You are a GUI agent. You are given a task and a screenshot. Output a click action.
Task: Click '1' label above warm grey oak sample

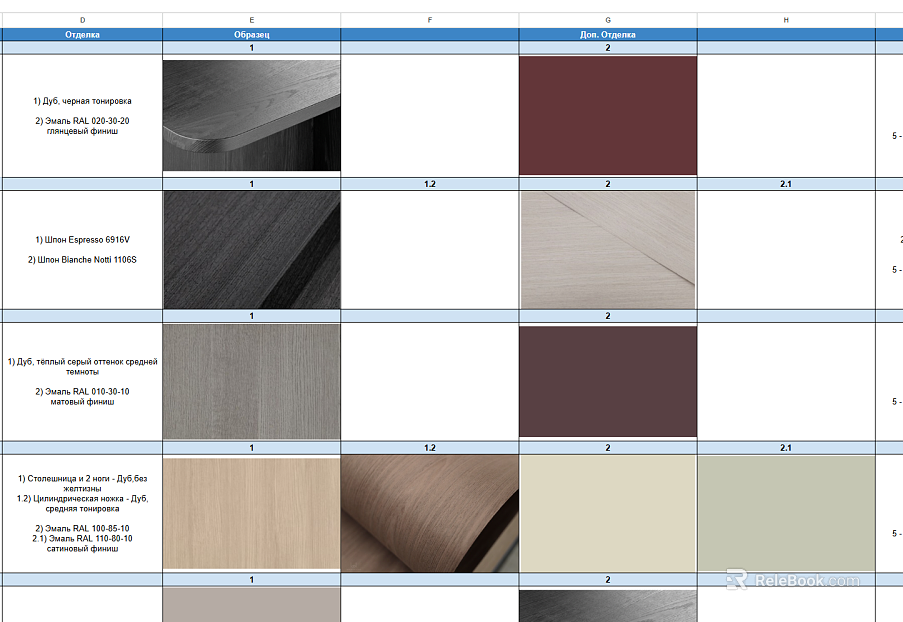(252, 316)
